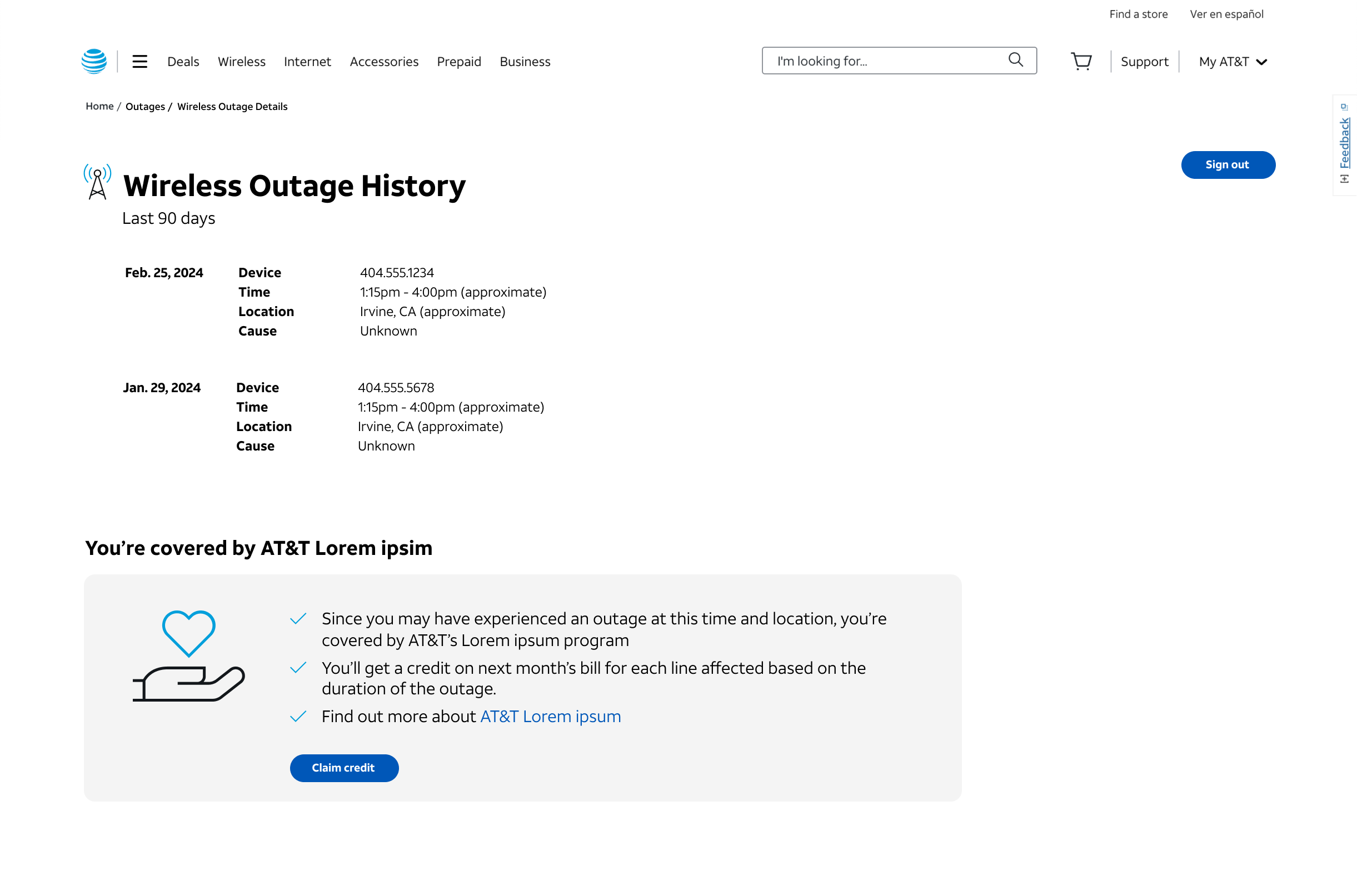The width and height of the screenshot is (1357, 896).
Task: Click the Last 90 days subtitle
Action: tap(168, 218)
